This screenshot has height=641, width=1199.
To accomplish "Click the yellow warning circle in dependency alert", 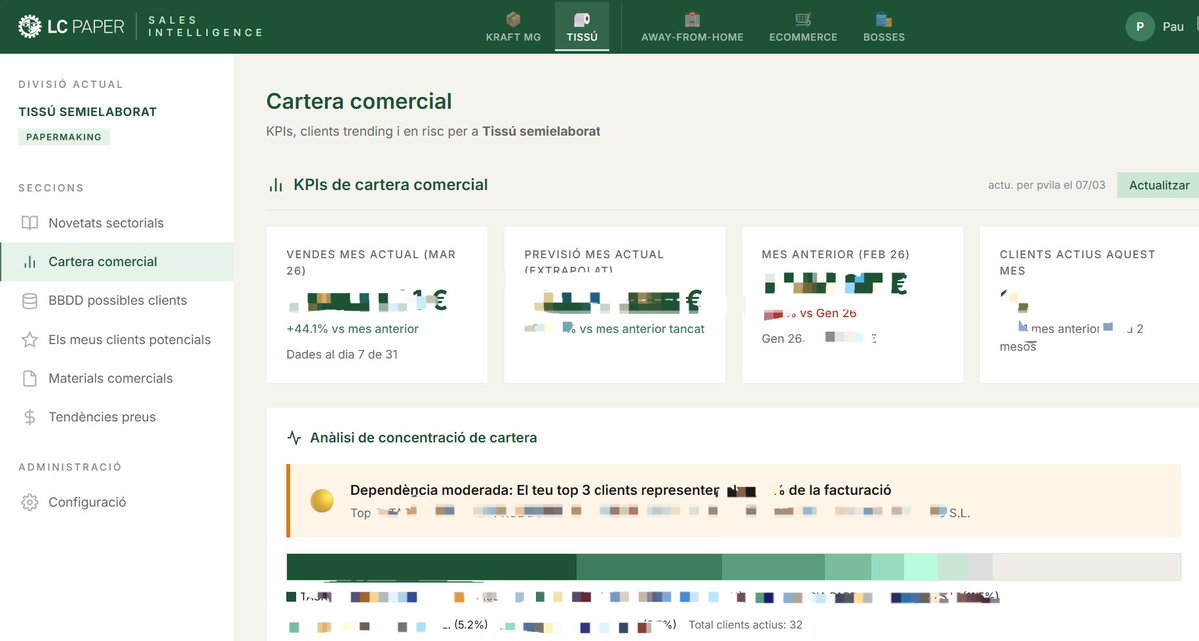I will [x=322, y=500].
